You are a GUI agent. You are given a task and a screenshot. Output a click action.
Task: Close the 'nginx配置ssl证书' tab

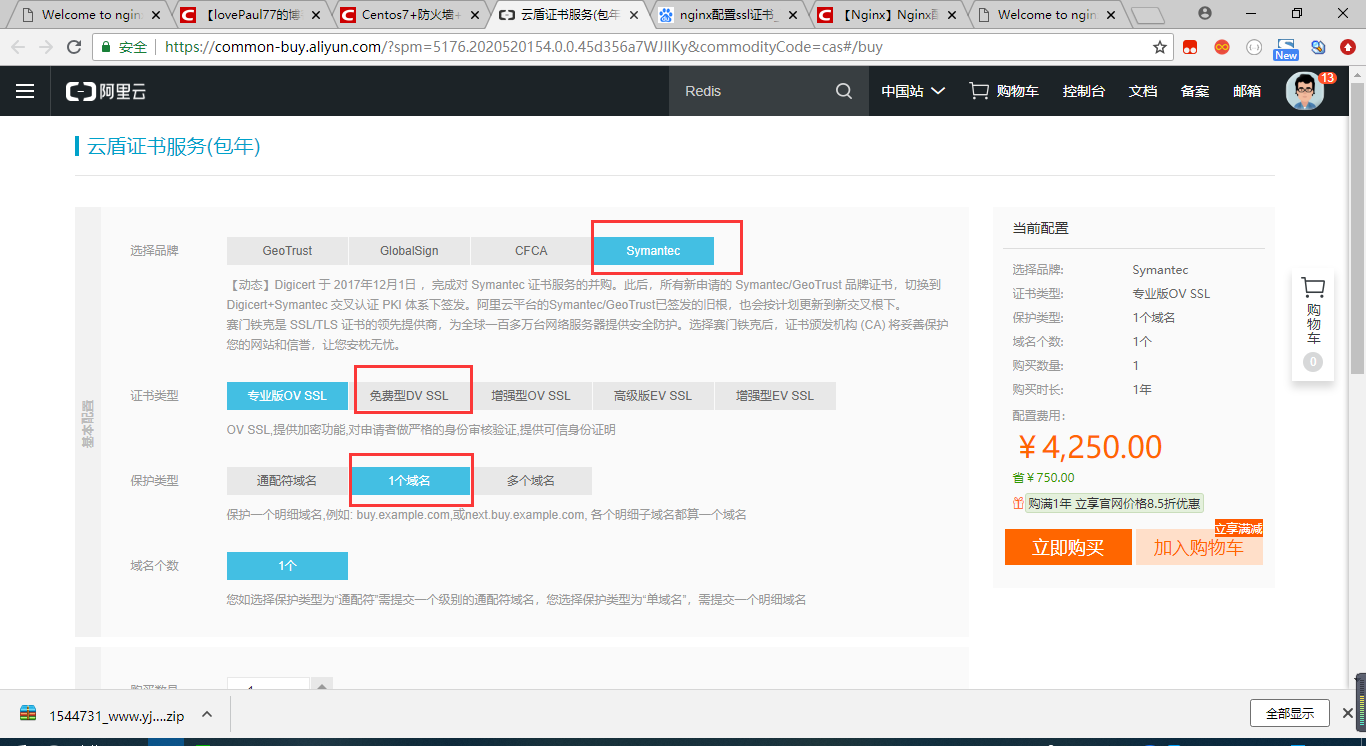[x=795, y=15]
